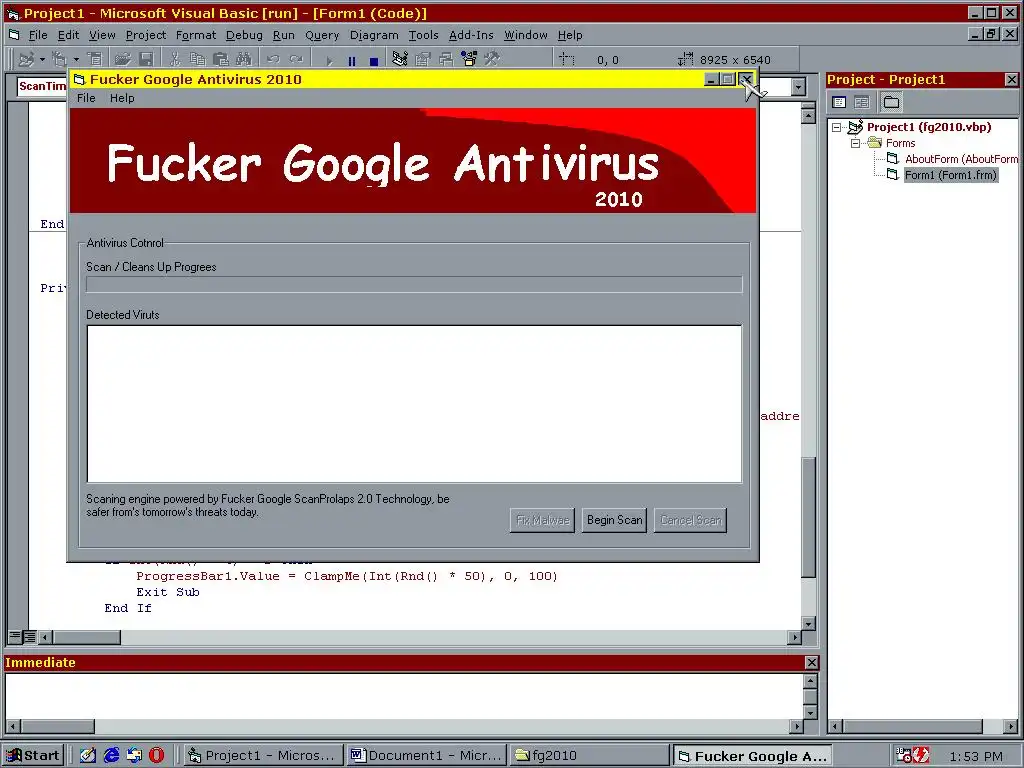Image resolution: width=1024 pixels, height=768 pixels.
Task: Click the Windows Start button
Action: pos(34,756)
